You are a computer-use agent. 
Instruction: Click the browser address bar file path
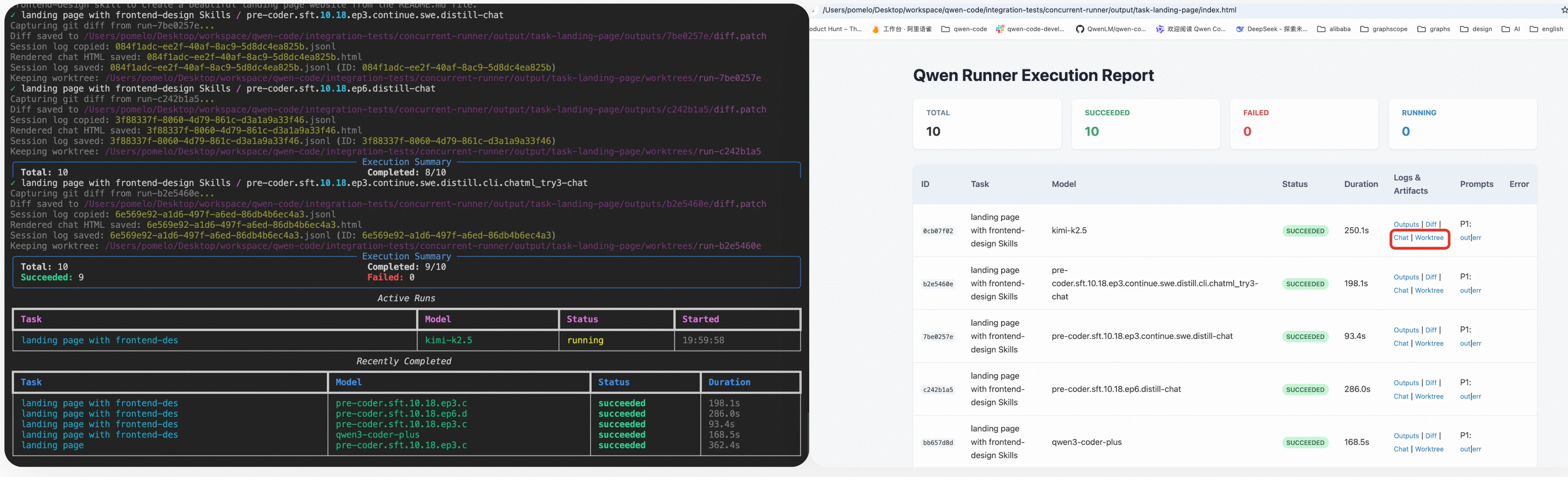1029,10
